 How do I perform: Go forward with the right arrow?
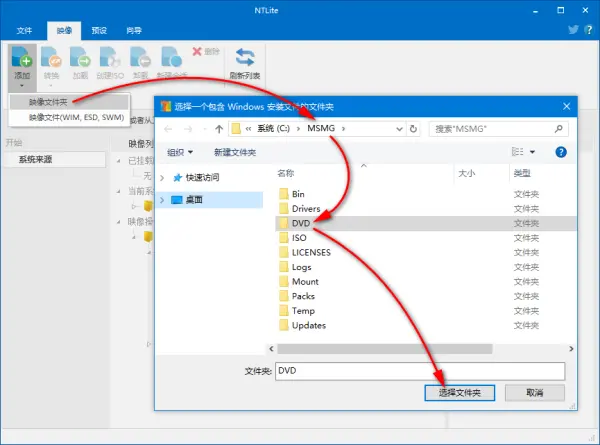pyautogui.click(x=188, y=129)
